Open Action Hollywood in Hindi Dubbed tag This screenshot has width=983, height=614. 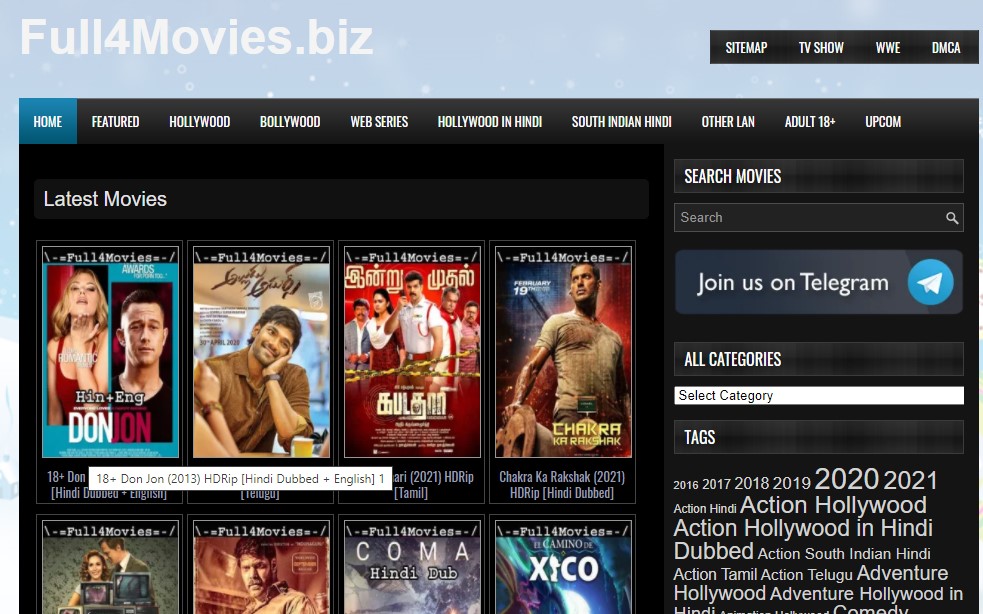(x=803, y=539)
